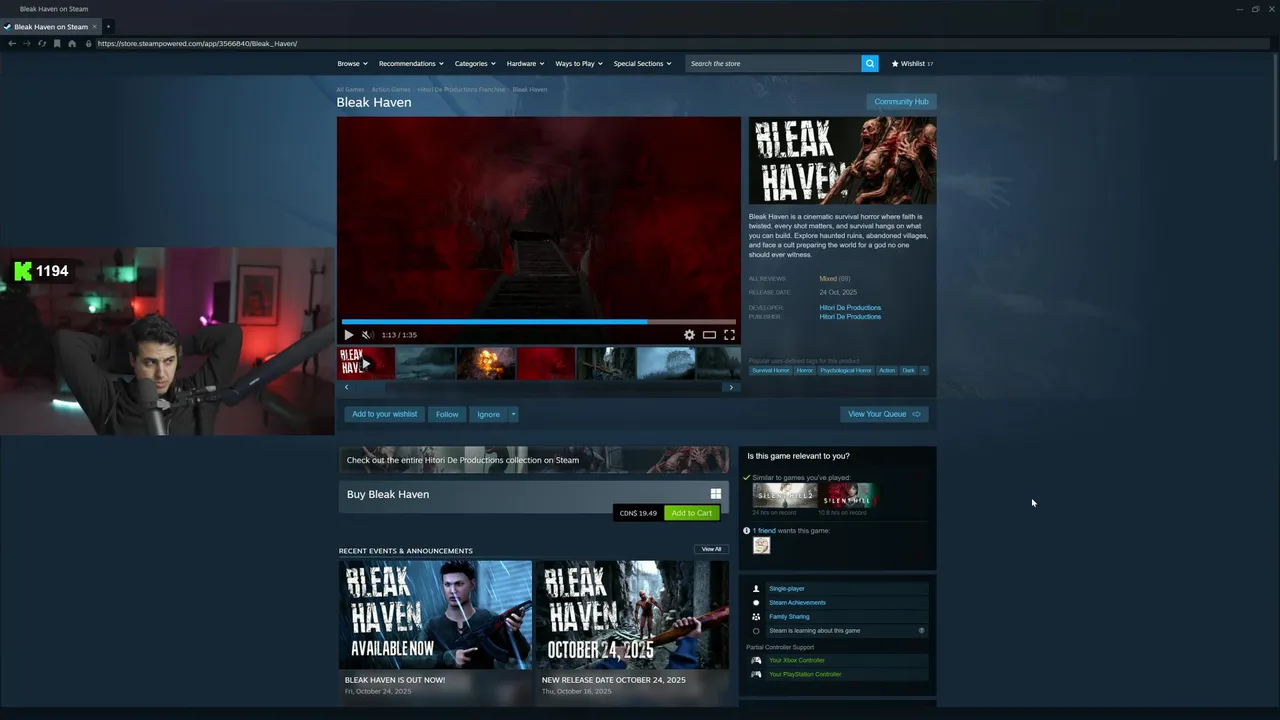Toggle theater mode on the trailer
The width and height of the screenshot is (1280, 720).
[x=709, y=335]
